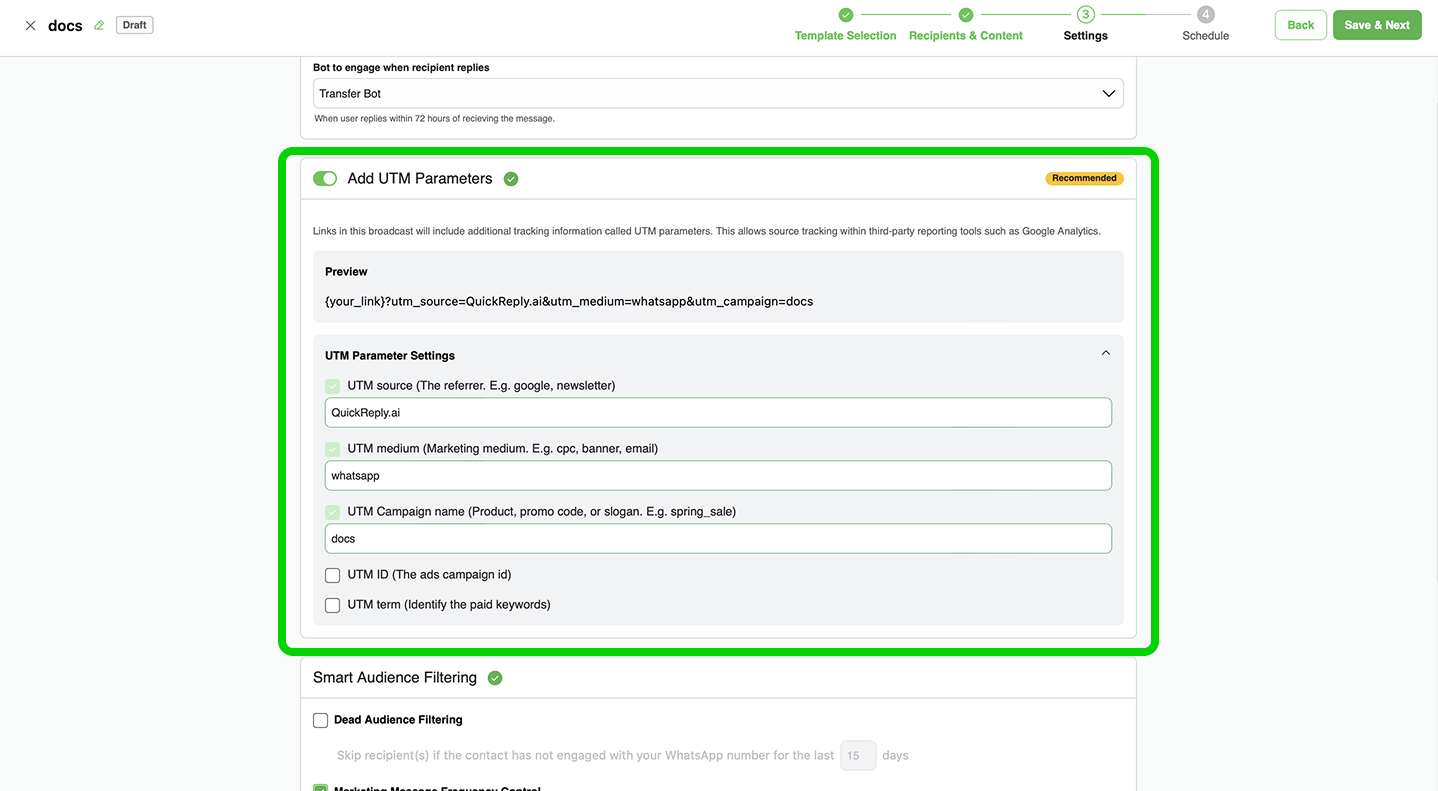Click the Template Selection step checkmark icon

[x=845, y=15]
